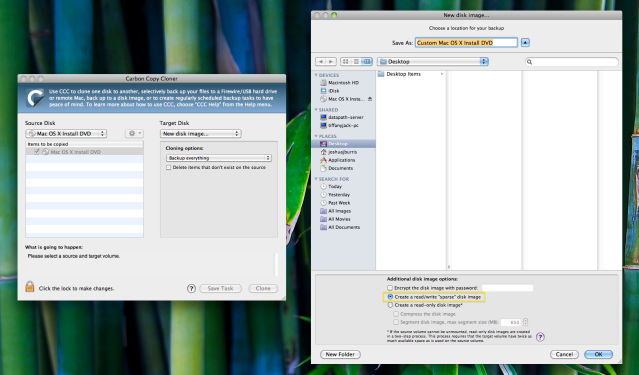Viewport: 639px width, 375px height.
Task: Click the Save As filename field
Action: [466, 43]
